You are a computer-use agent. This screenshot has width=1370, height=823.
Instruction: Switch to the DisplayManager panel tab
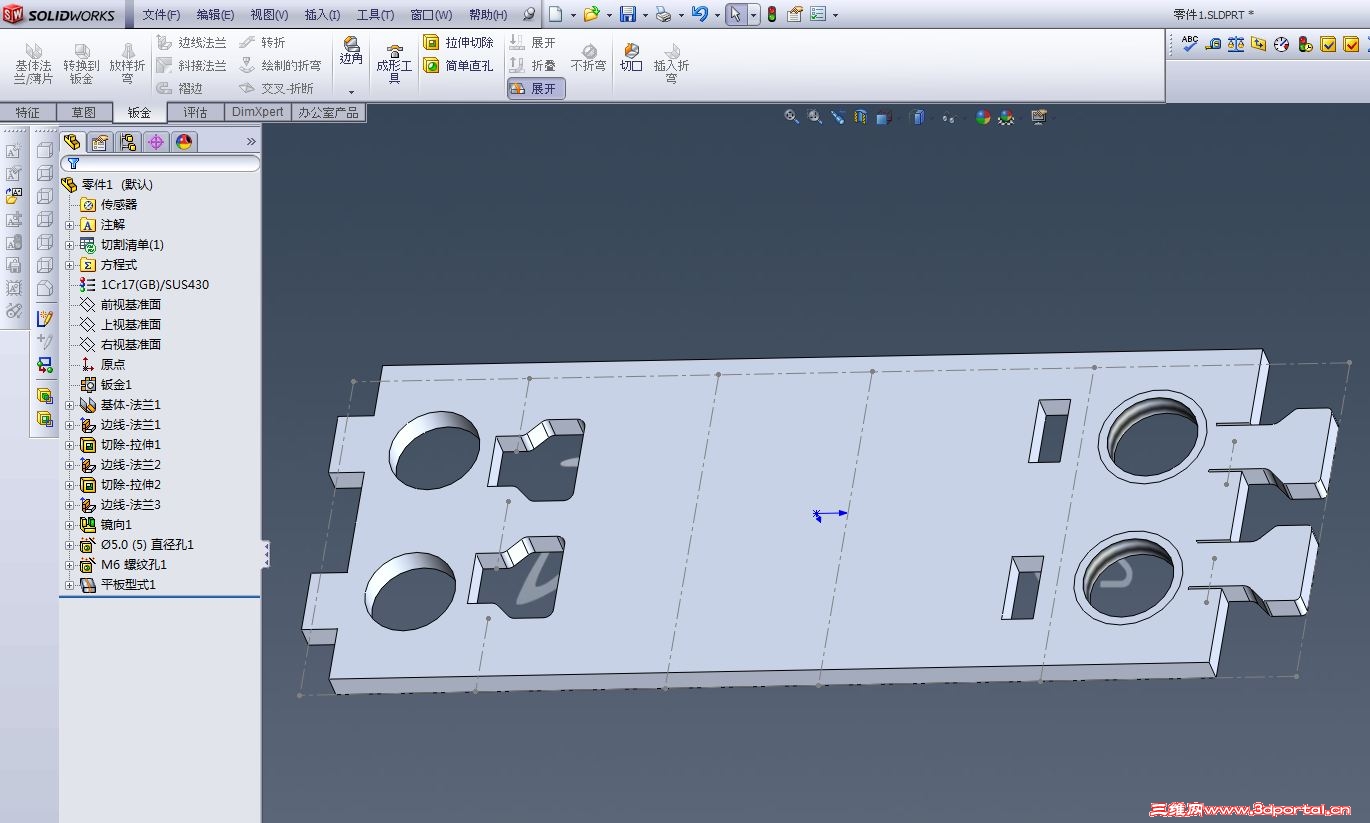184,142
